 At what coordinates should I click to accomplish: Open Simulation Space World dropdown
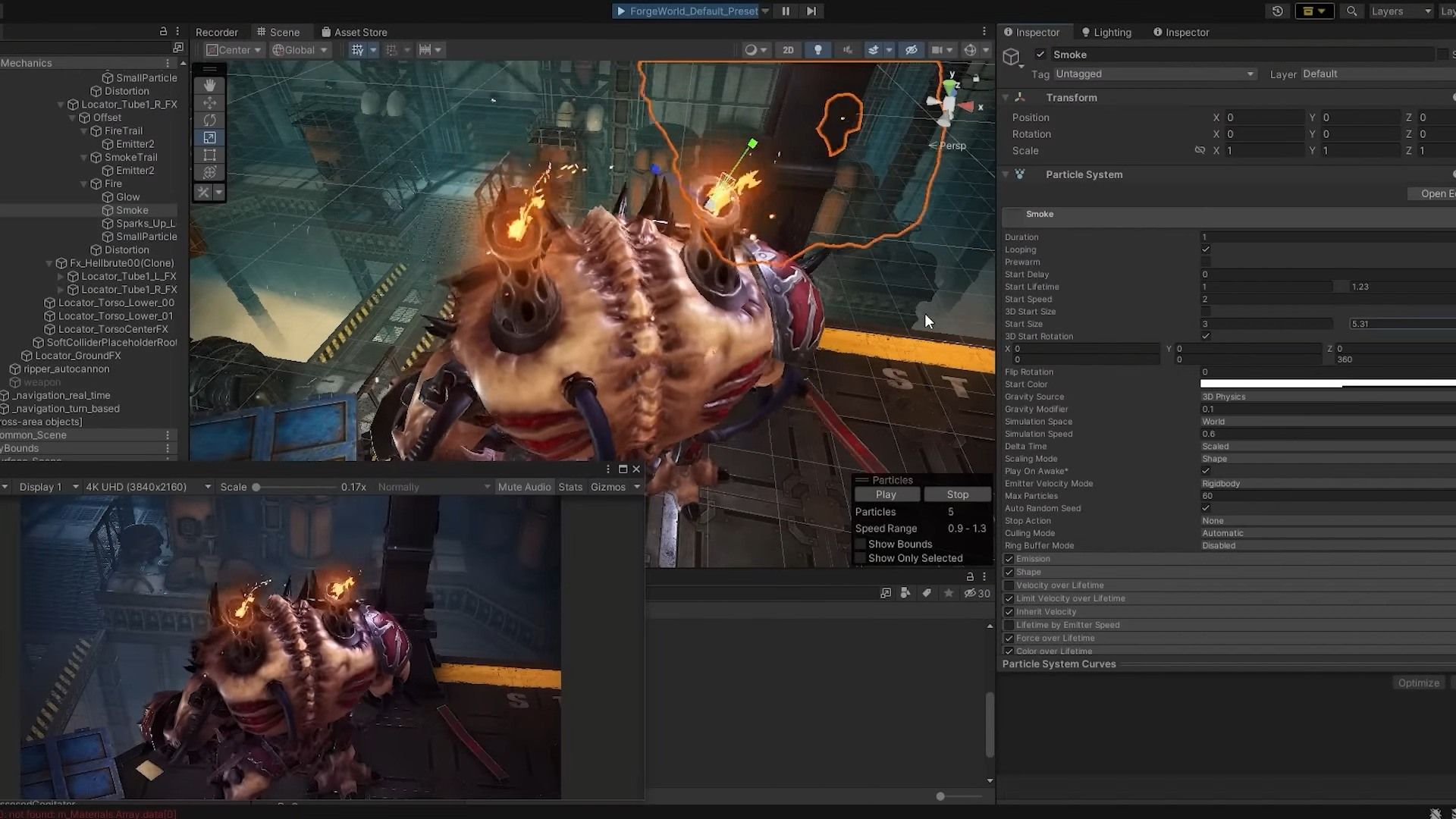tap(1327, 422)
